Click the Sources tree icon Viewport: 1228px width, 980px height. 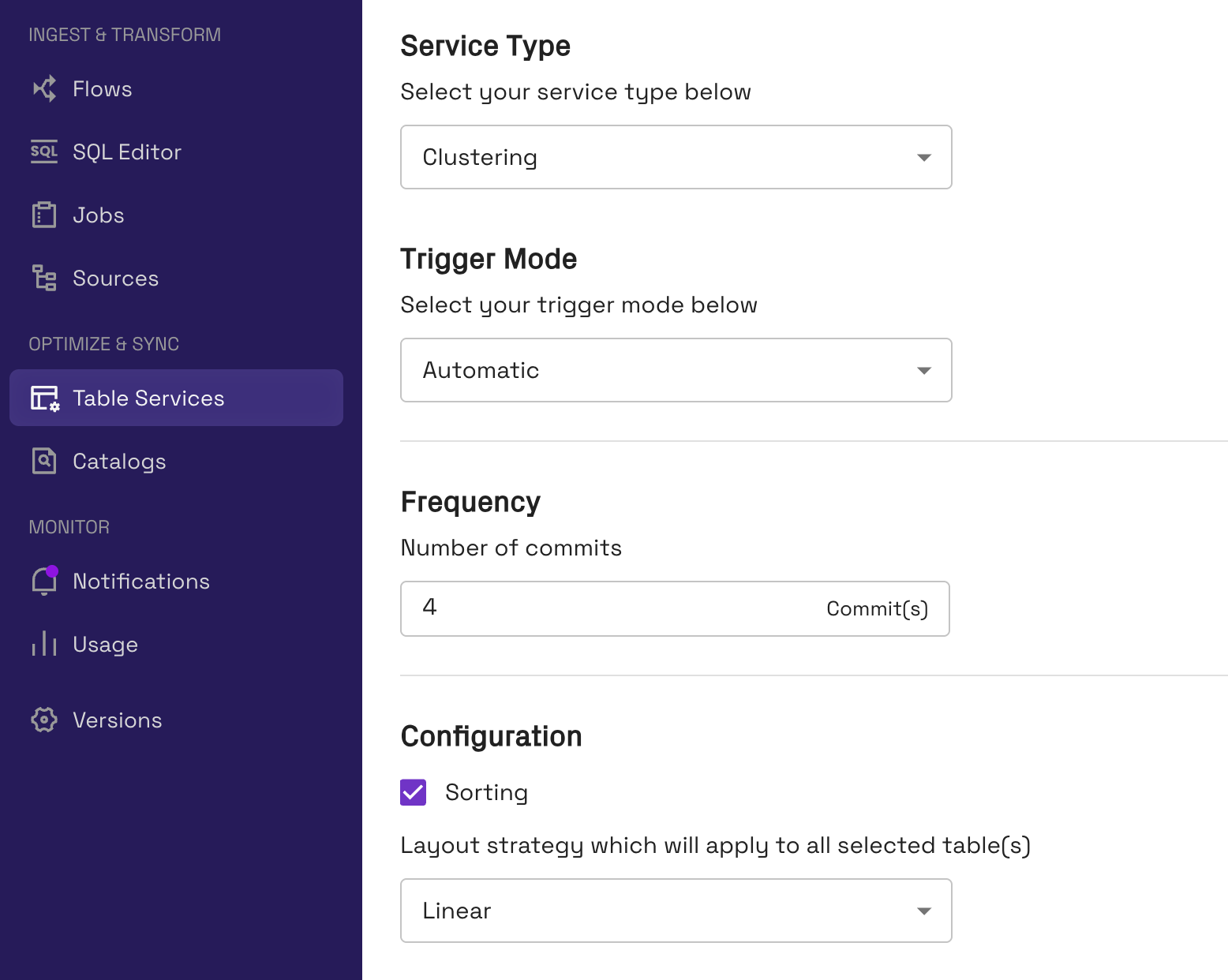click(x=44, y=278)
